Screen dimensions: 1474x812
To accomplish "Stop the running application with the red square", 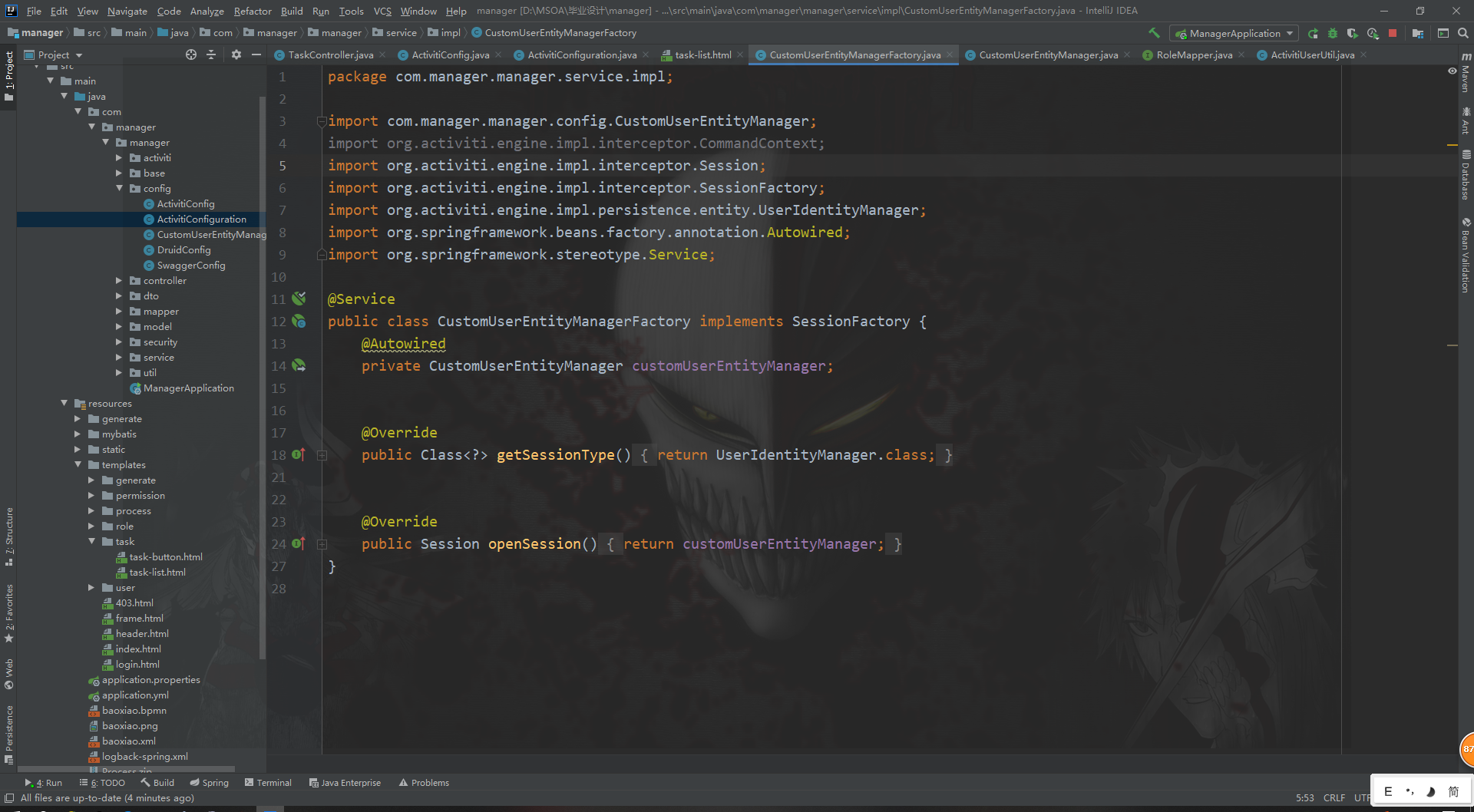I will pyautogui.click(x=1393, y=33).
